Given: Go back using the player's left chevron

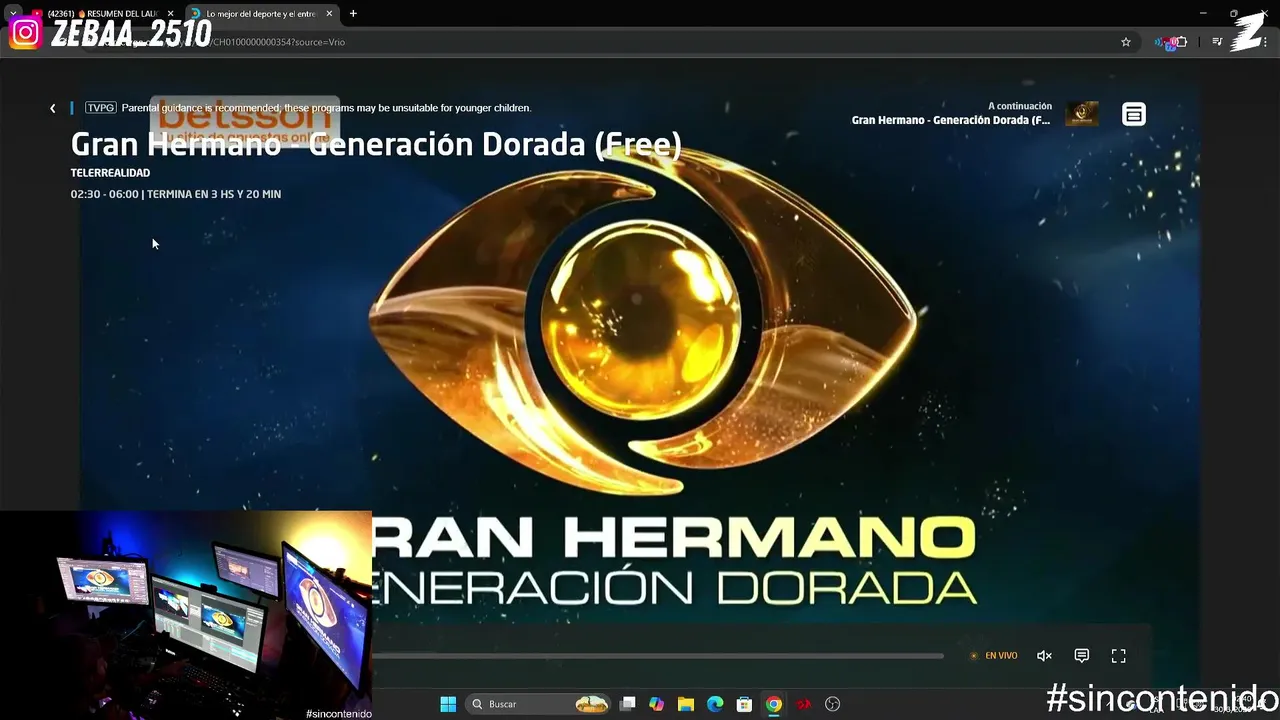Looking at the screenshot, I should click(x=53, y=108).
